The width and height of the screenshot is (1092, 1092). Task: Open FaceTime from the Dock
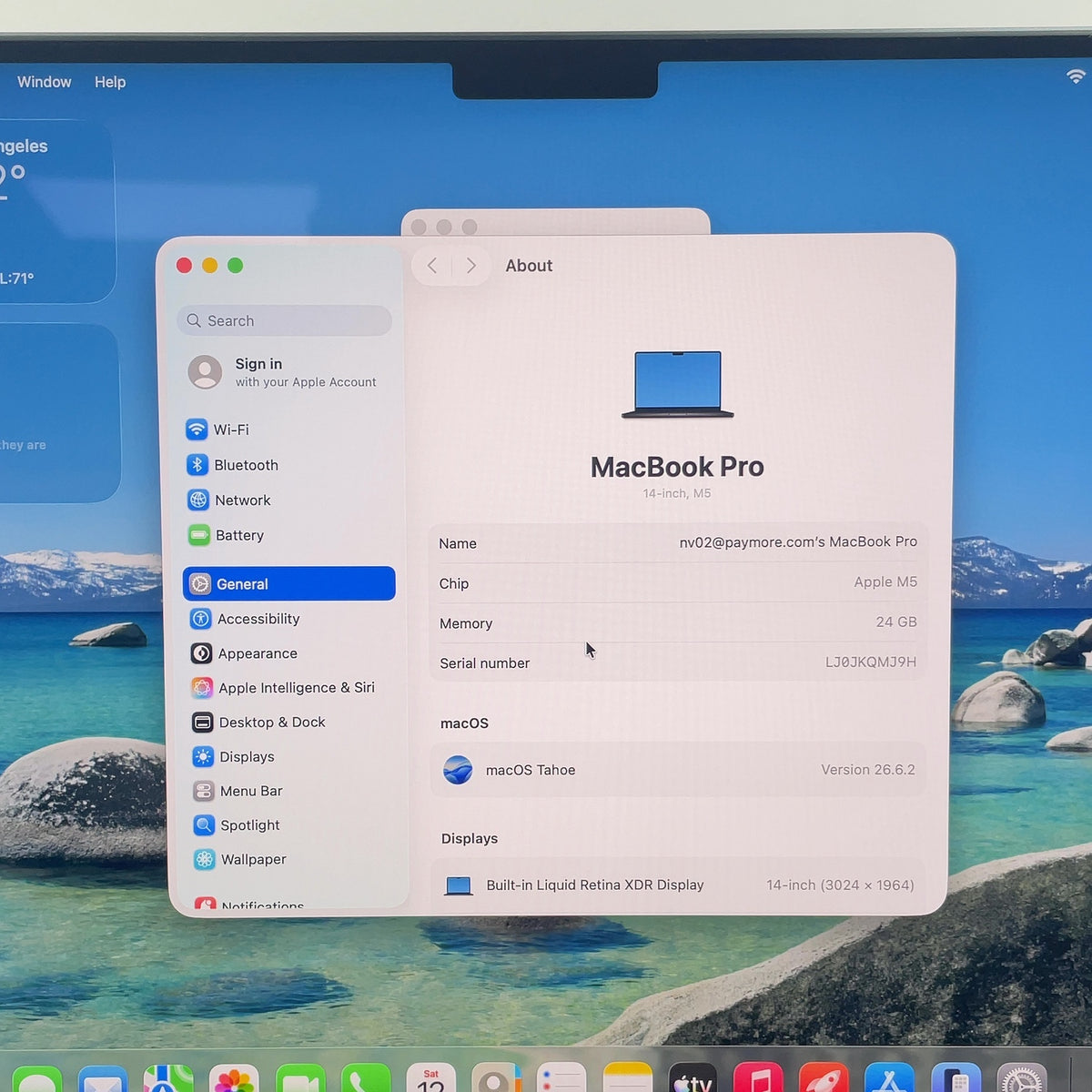(x=300, y=1078)
